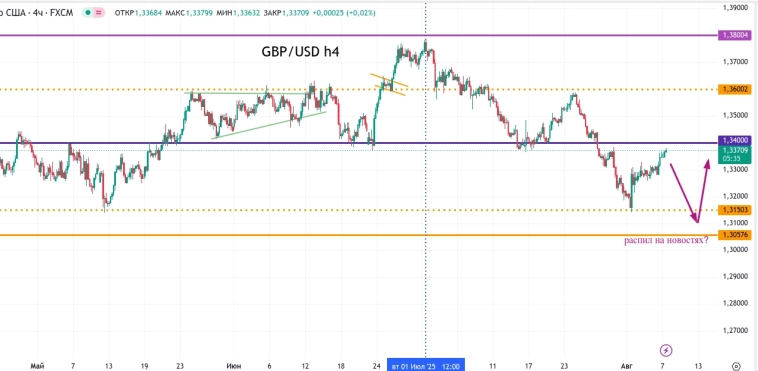Click the green market status dot
758x371 pixels.
click(x=89, y=13)
